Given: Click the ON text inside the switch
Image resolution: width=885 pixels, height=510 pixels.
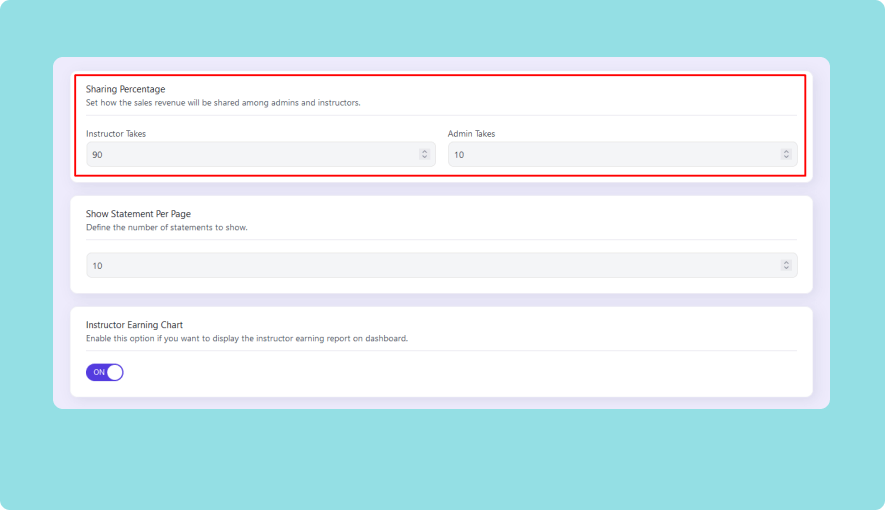Looking at the screenshot, I should coord(98,372).
